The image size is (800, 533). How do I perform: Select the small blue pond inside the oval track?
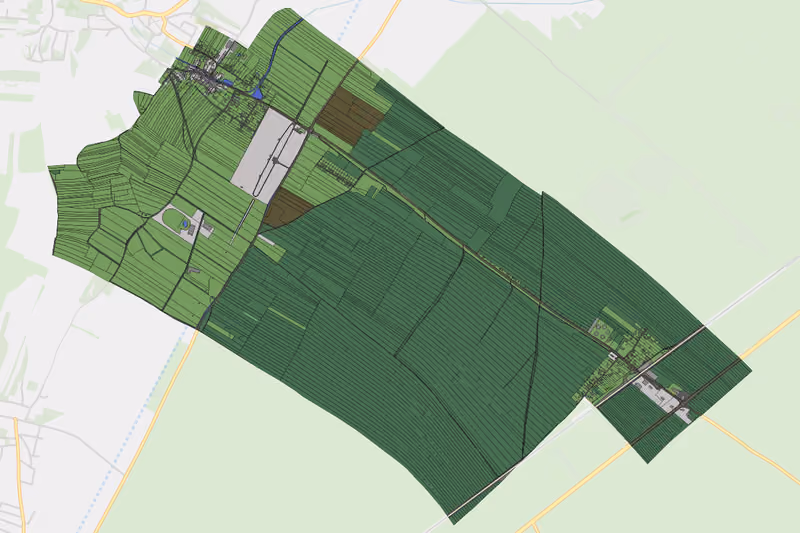coord(184,224)
